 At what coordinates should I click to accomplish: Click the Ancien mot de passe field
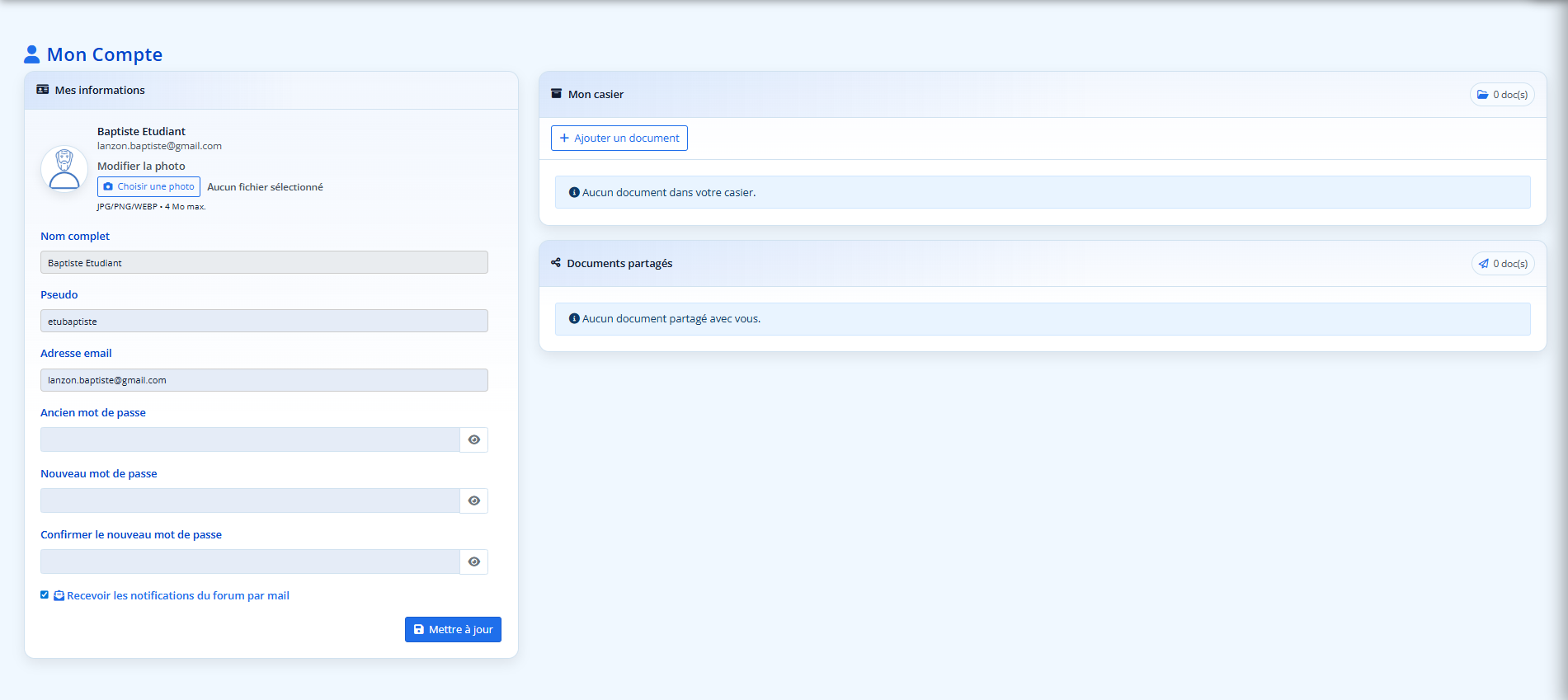tap(250, 439)
